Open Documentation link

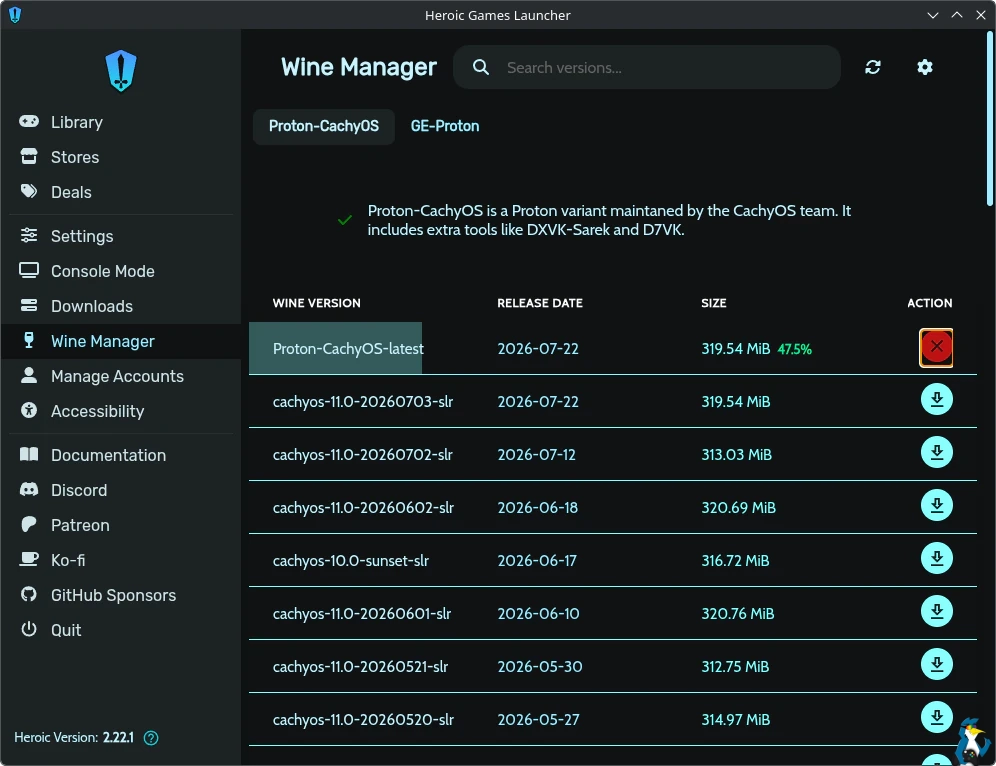(x=121, y=455)
